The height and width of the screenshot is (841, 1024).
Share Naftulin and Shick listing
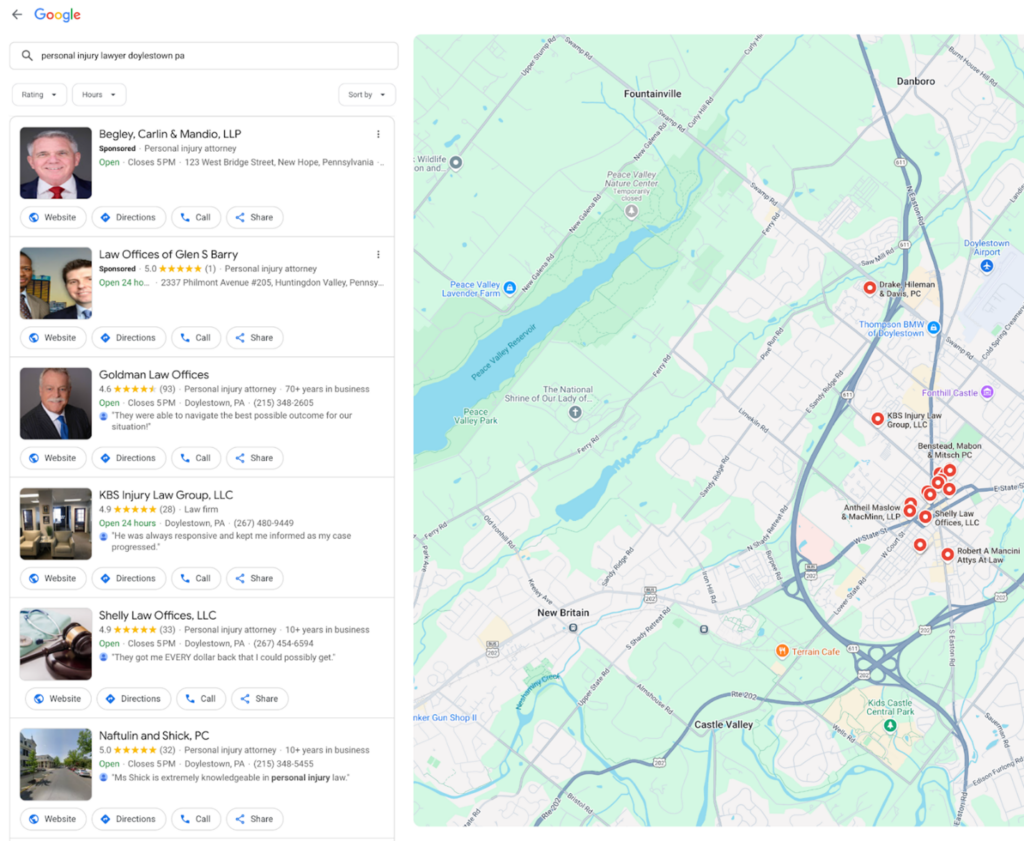tap(255, 819)
